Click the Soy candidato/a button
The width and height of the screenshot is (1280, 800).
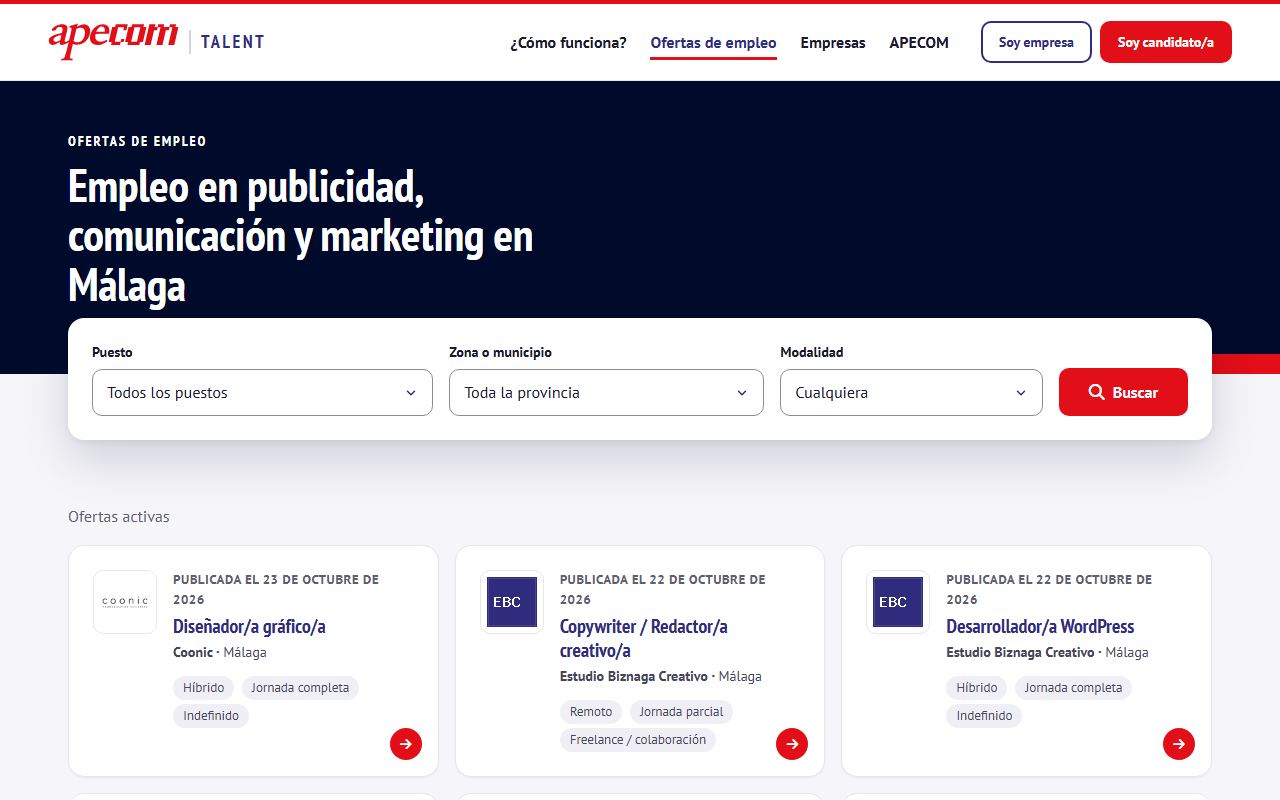[x=1166, y=42]
